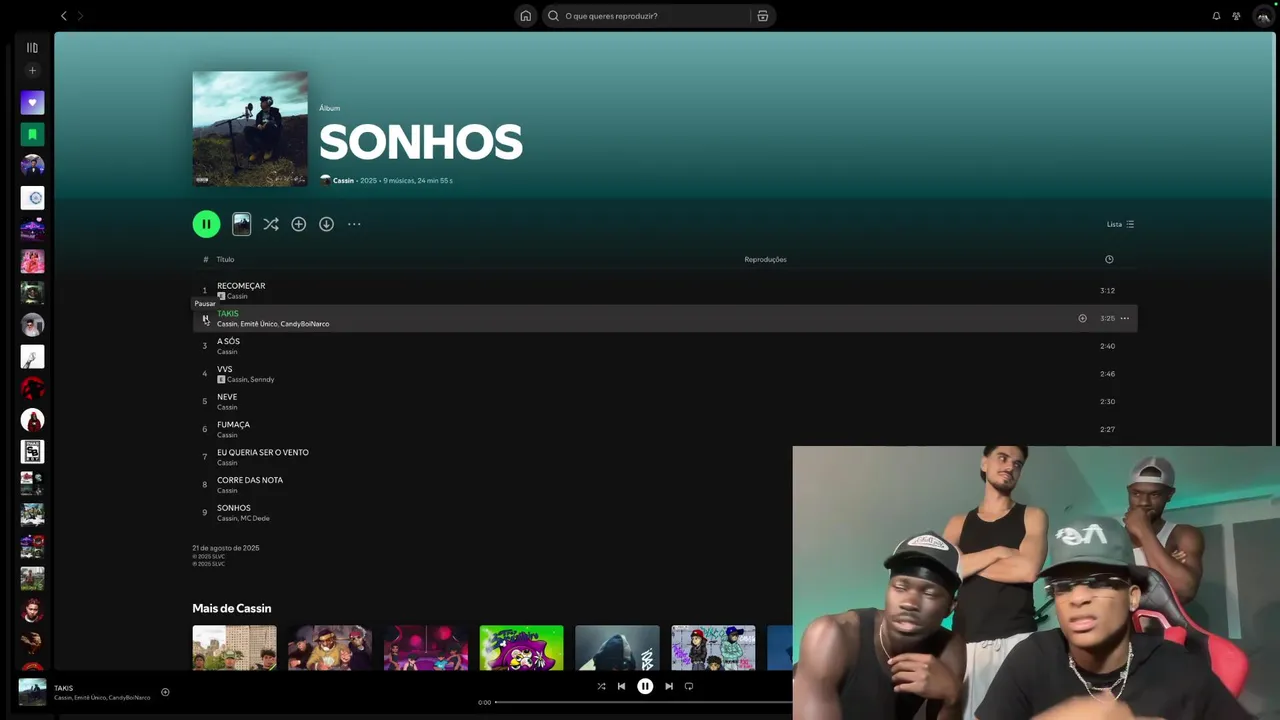Viewport: 1280px width, 720px height.
Task: Open artist MC Dede on SONHOS row
Action: pyautogui.click(x=255, y=518)
